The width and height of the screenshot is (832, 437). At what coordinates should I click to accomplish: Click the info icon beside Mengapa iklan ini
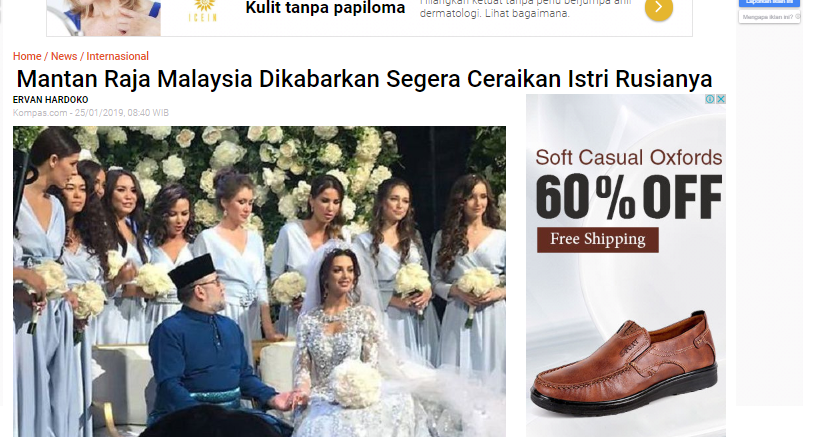pyautogui.click(x=798, y=17)
